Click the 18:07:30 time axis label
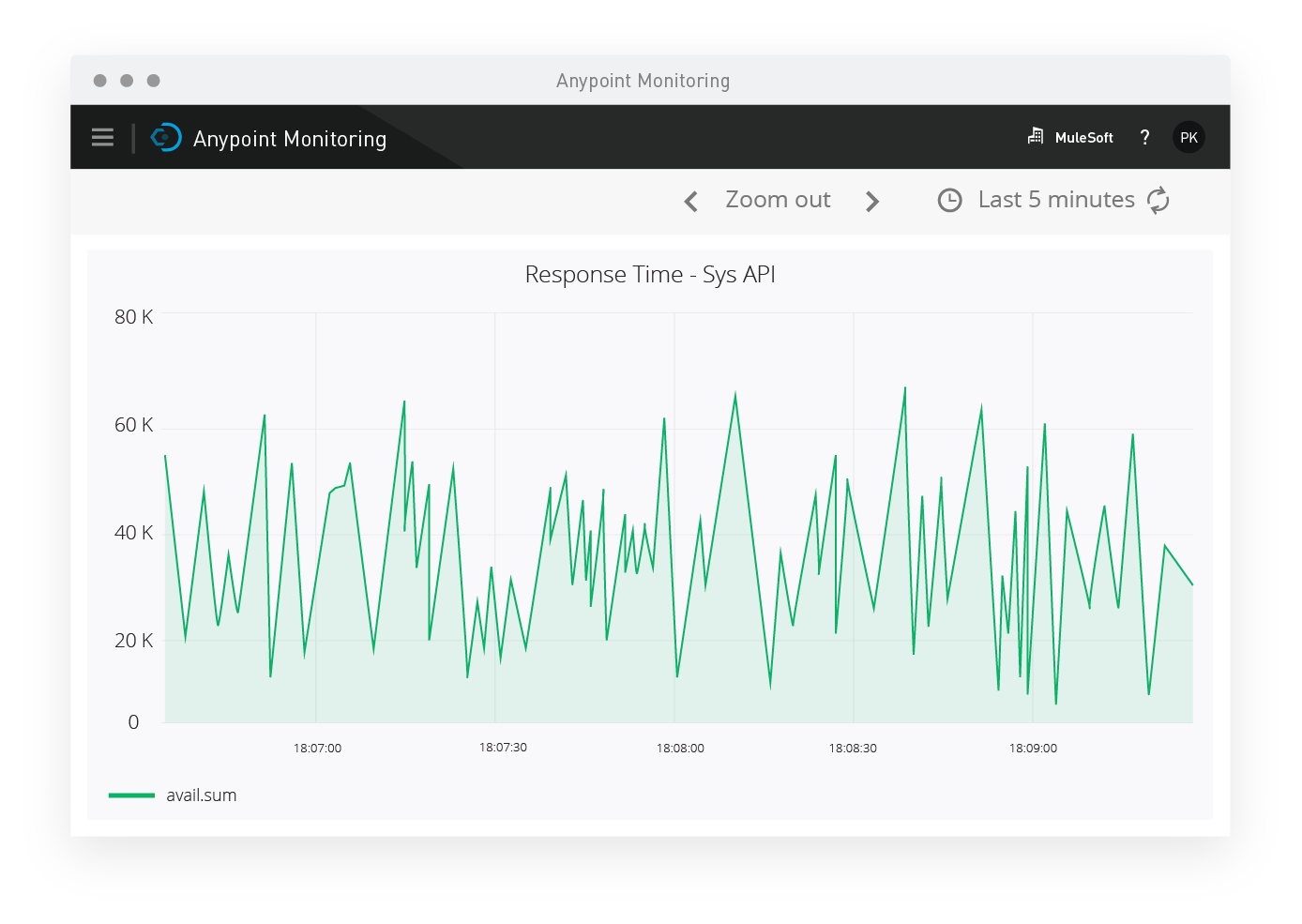 point(503,748)
